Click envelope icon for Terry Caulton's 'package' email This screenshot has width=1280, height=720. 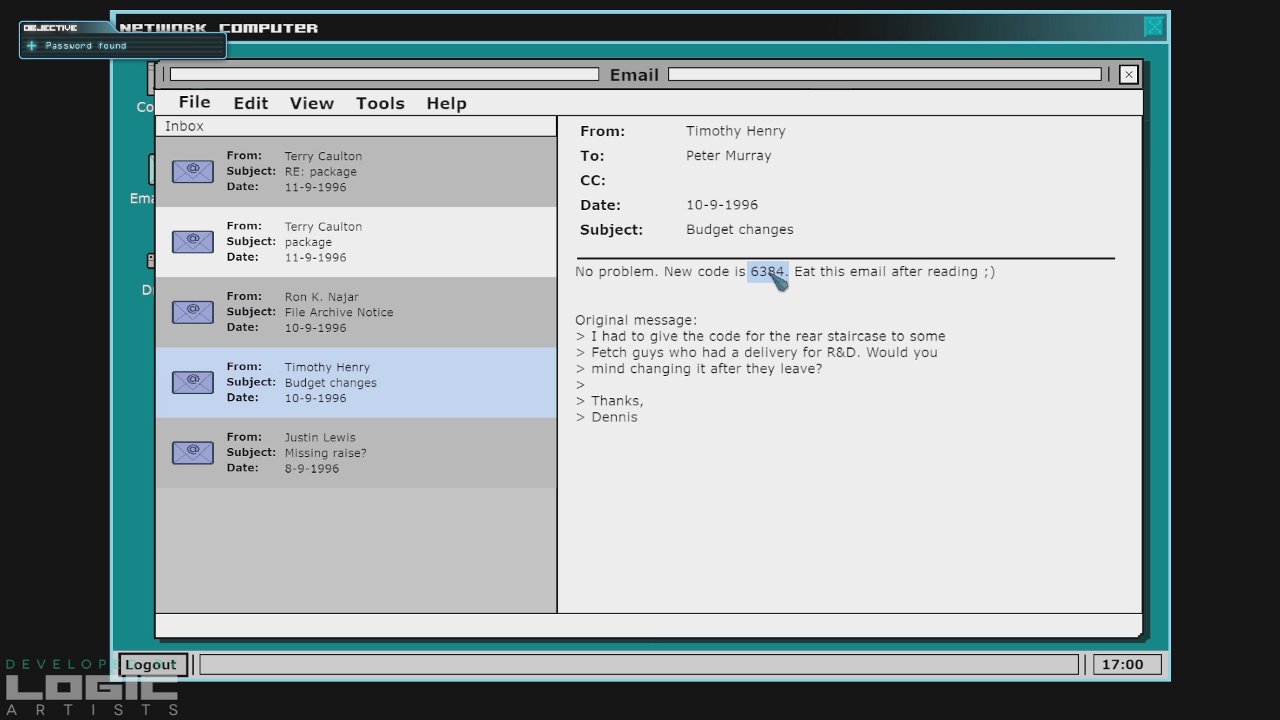192,242
